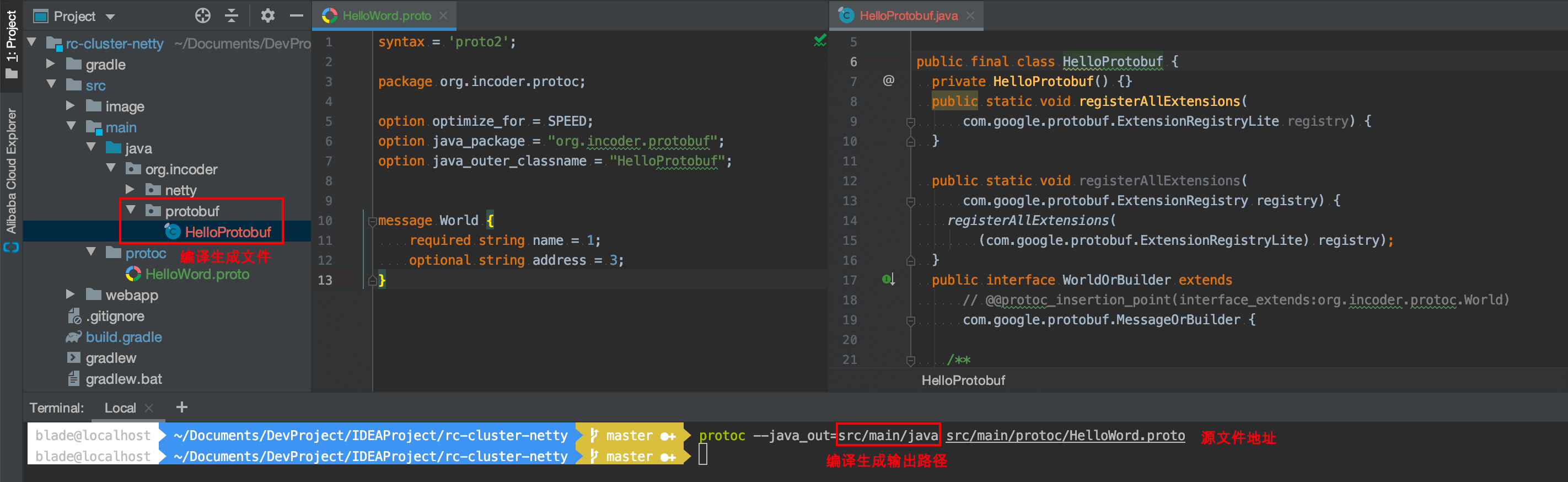Viewport: 1568px width, 482px height.
Task: Click the netty package folder icon
Action: pyautogui.click(x=153, y=189)
